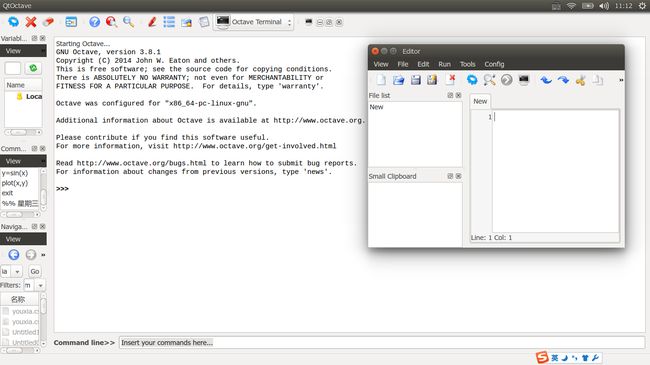This screenshot has height=365, width=650.
Task: Select y=sin(x) in command list
Action: coord(15,173)
